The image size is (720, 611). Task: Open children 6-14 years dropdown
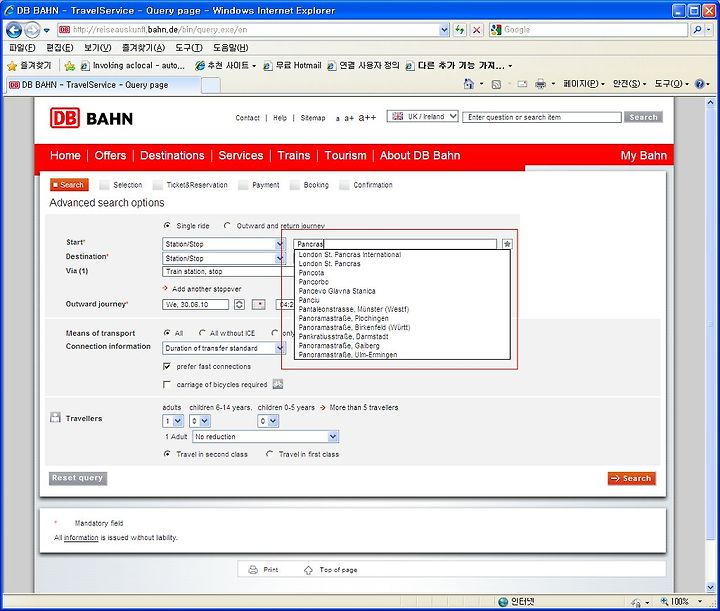click(200, 421)
